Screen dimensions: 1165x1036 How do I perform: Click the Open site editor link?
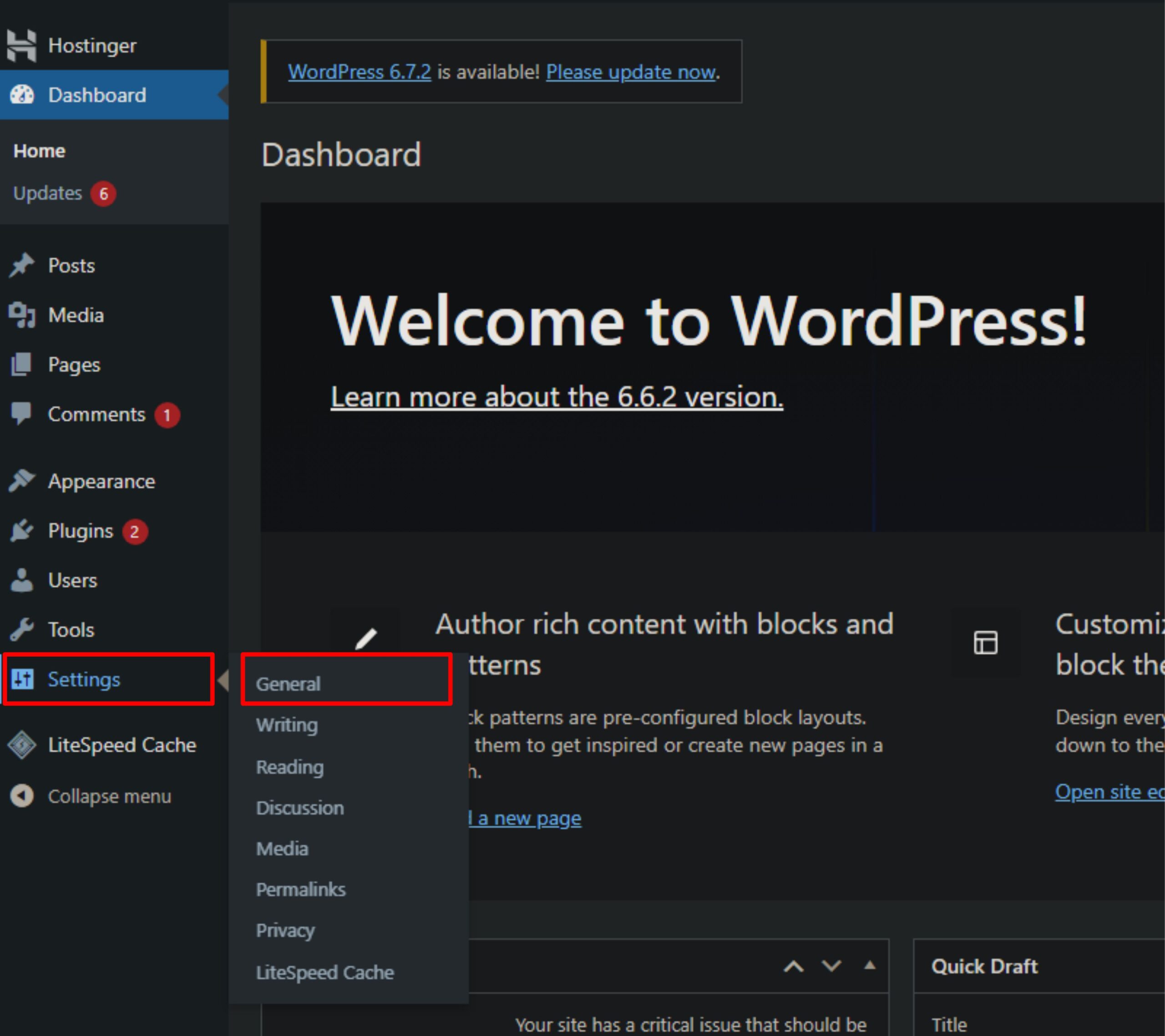(1110, 792)
